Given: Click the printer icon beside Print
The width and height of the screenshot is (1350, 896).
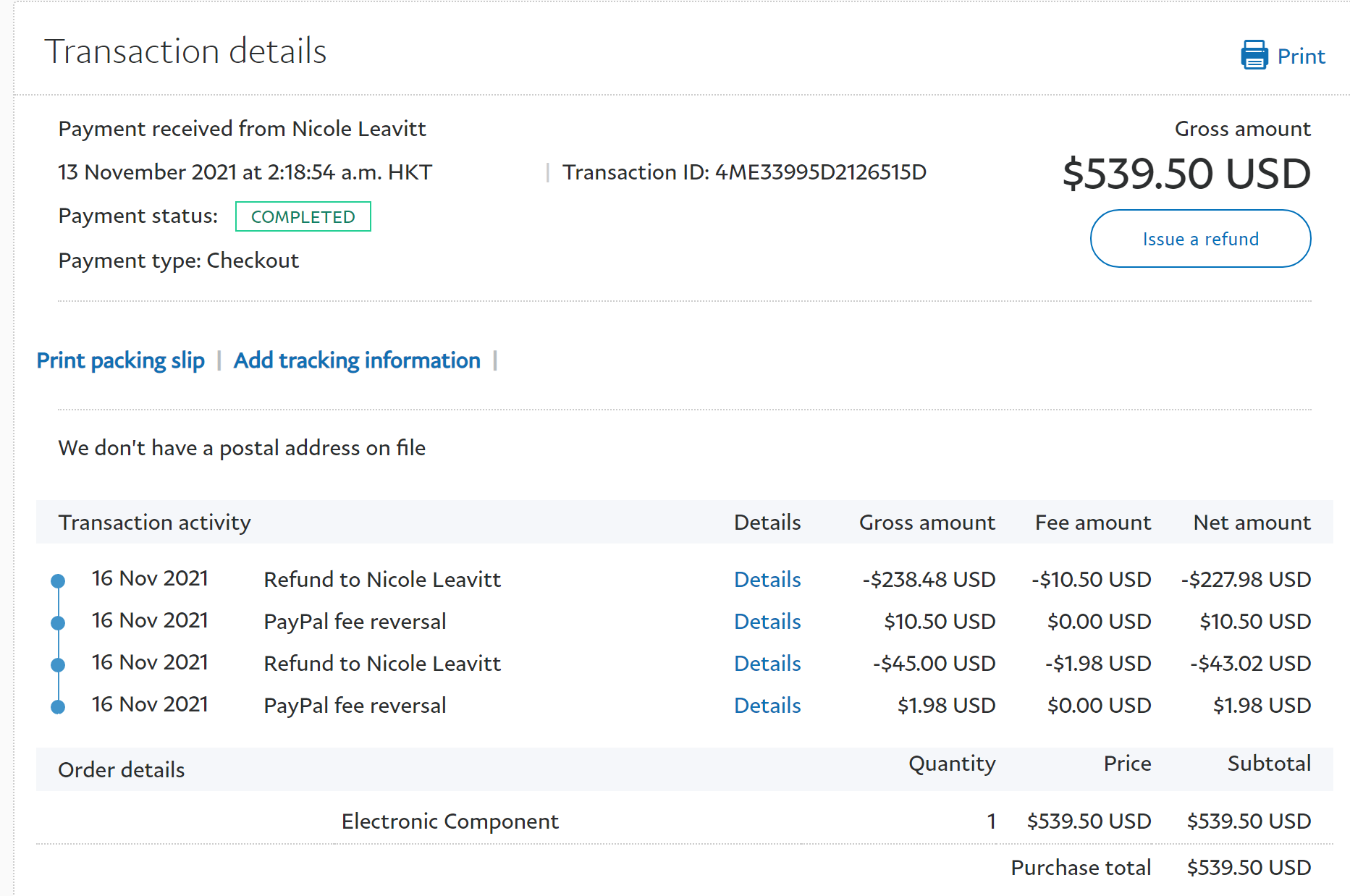Looking at the screenshot, I should point(1254,55).
